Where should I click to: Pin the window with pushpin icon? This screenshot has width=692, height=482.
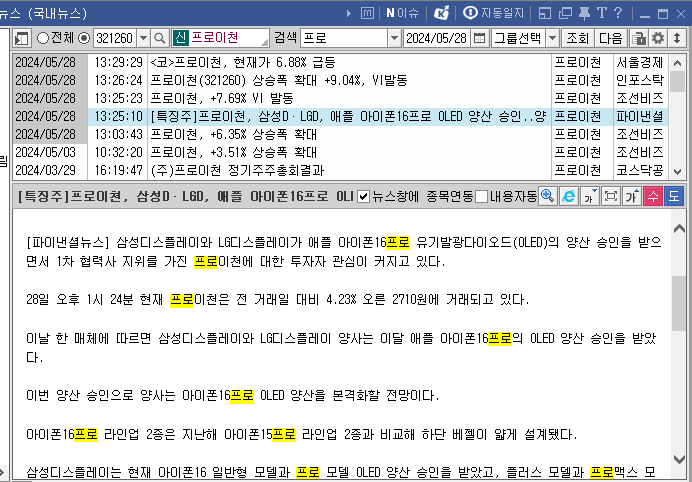(584, 14)
